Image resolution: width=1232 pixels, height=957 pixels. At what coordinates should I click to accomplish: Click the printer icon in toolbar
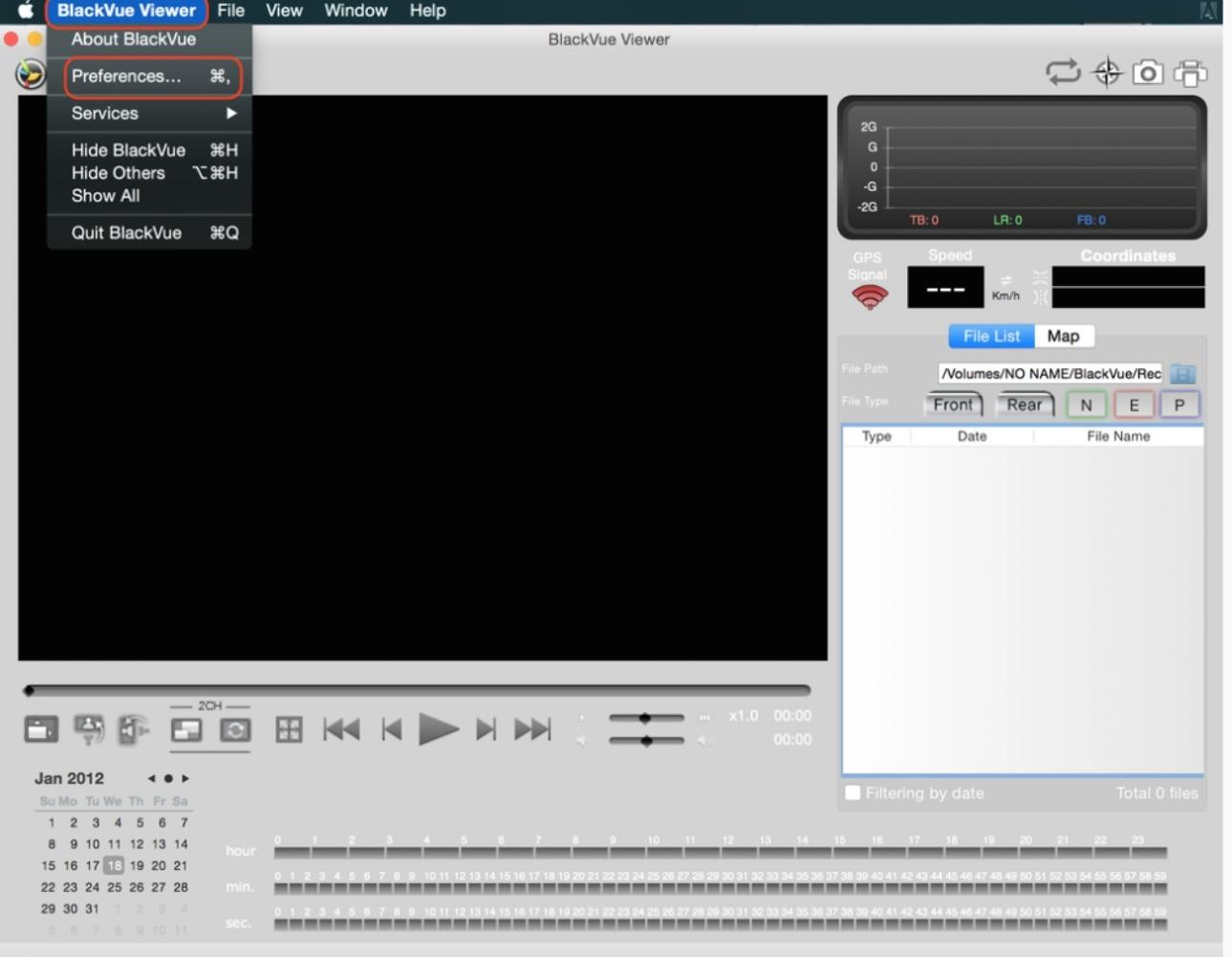[1190, 73]
